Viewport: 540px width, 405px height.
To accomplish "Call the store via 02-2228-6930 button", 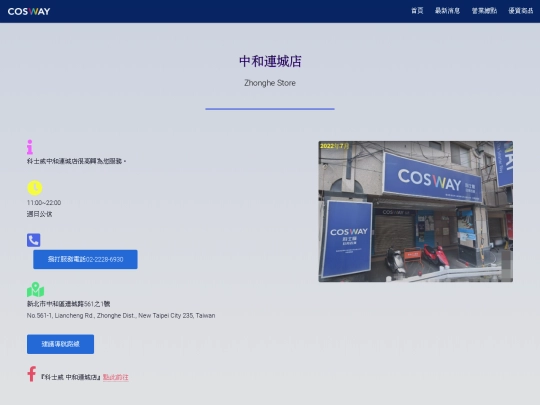I will [85, 259].
